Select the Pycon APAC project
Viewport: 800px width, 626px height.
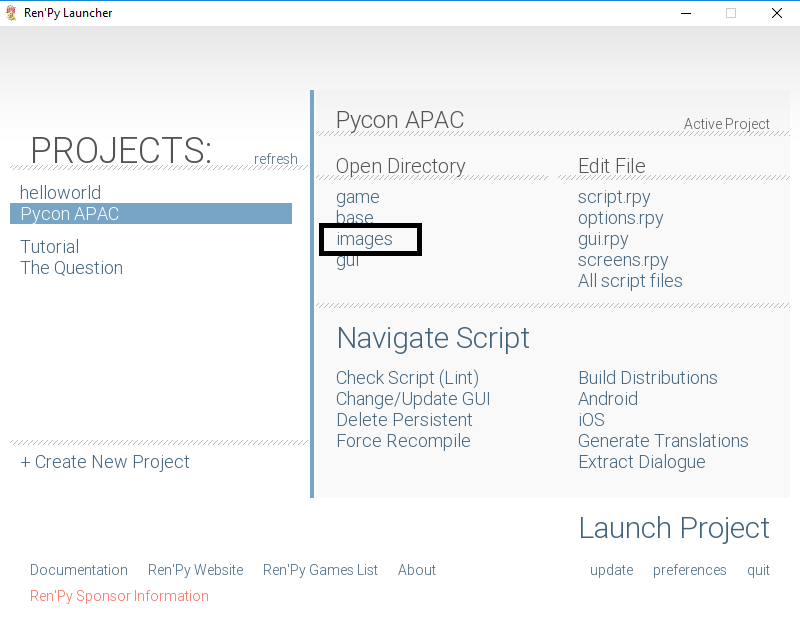151,214
